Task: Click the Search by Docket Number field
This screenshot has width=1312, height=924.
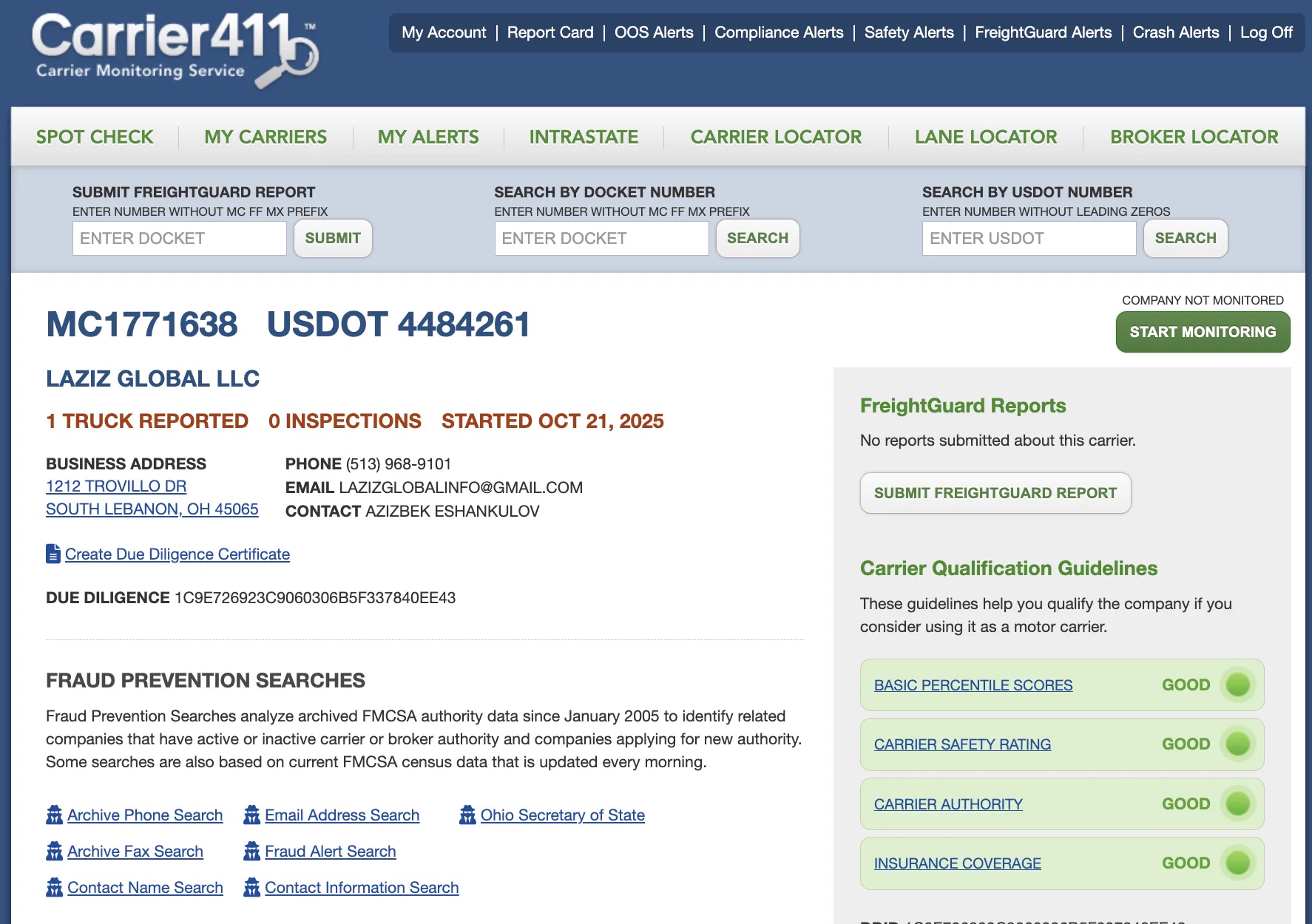Action: tap(601, 238)
